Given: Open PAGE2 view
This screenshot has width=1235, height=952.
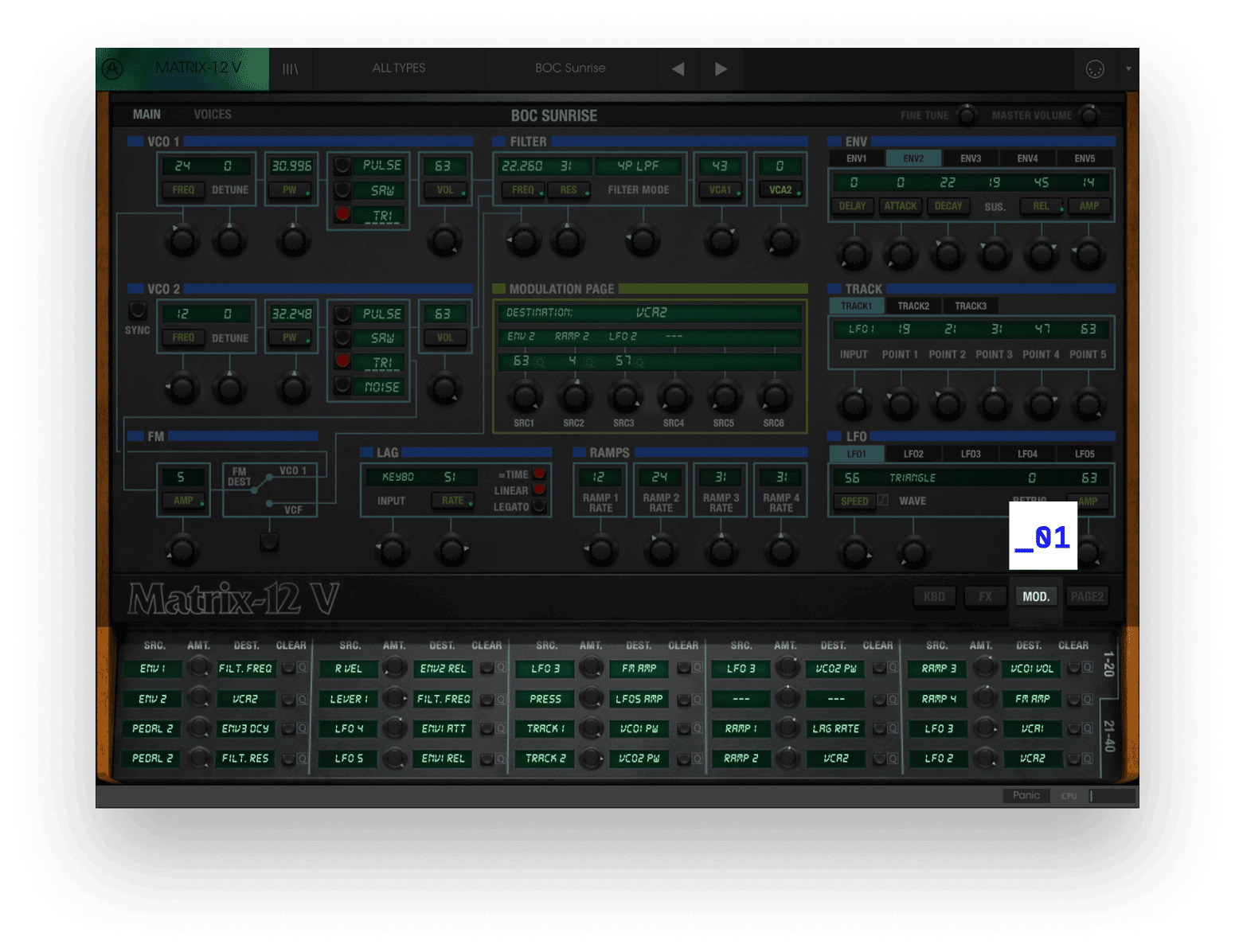Looking at the screenshot, I should pyautogui.click(x=1087, y=596).
